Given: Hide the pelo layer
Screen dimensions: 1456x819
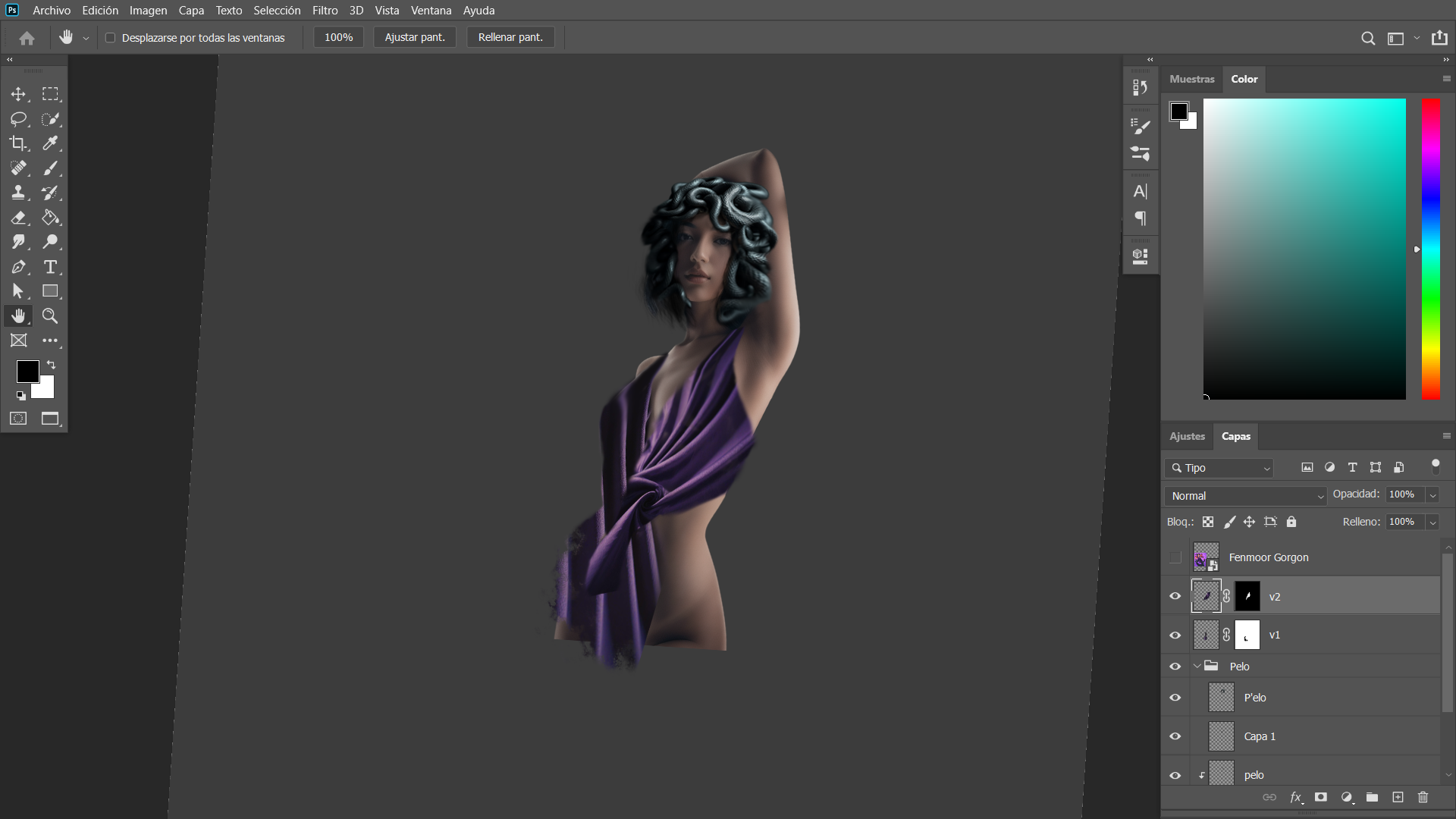Looking at the screenshot, I should tap(1175, 775).
